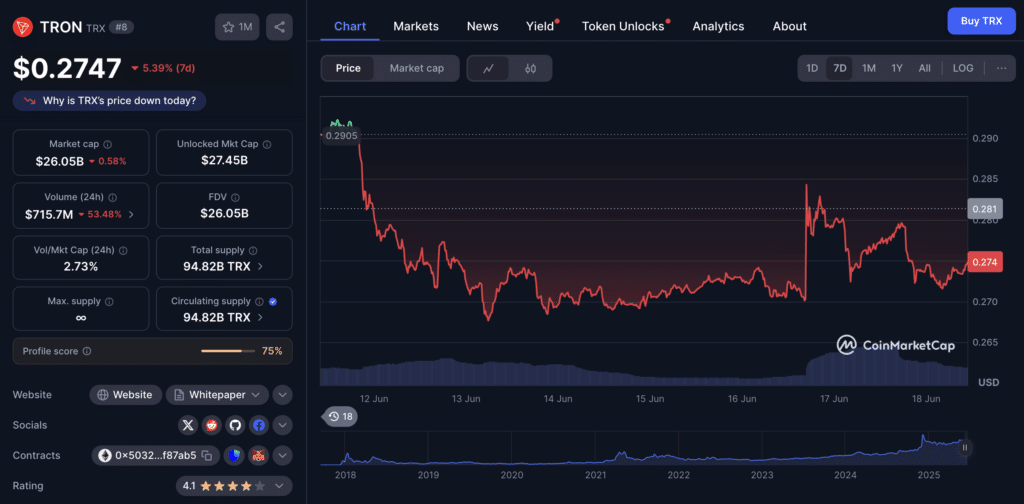Screen dimensions: 1024x504
Task: Open TRON's Facebook page
Action: (259, 425)
